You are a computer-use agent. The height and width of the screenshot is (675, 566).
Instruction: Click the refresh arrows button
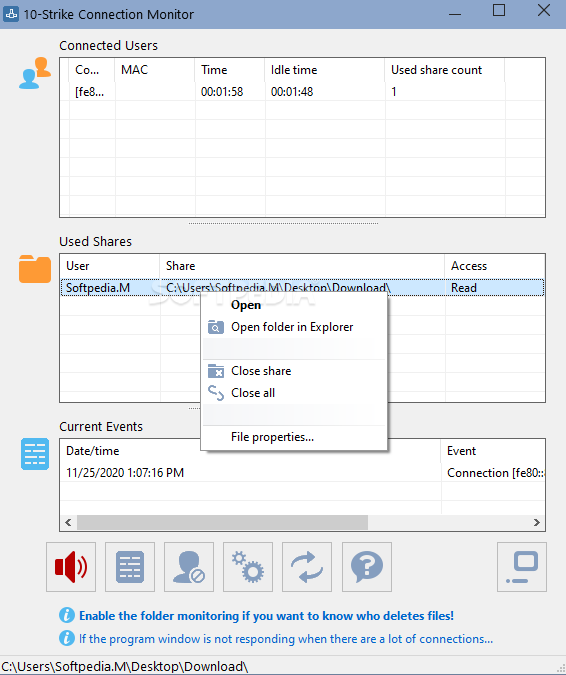click(x=307, y=567)
